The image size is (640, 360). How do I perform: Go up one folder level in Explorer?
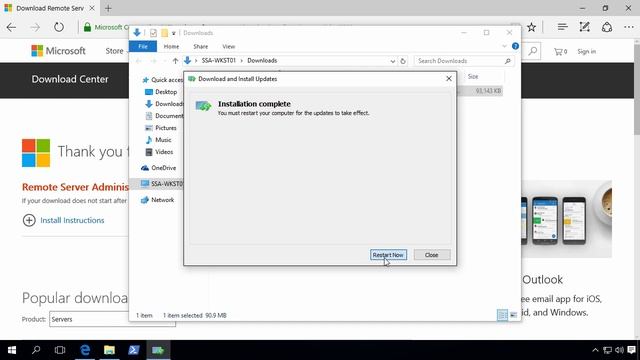tap(175, 61)
